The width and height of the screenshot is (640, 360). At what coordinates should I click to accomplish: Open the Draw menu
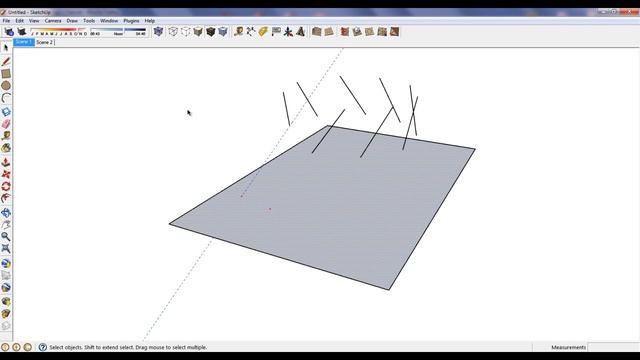(72, 20)
